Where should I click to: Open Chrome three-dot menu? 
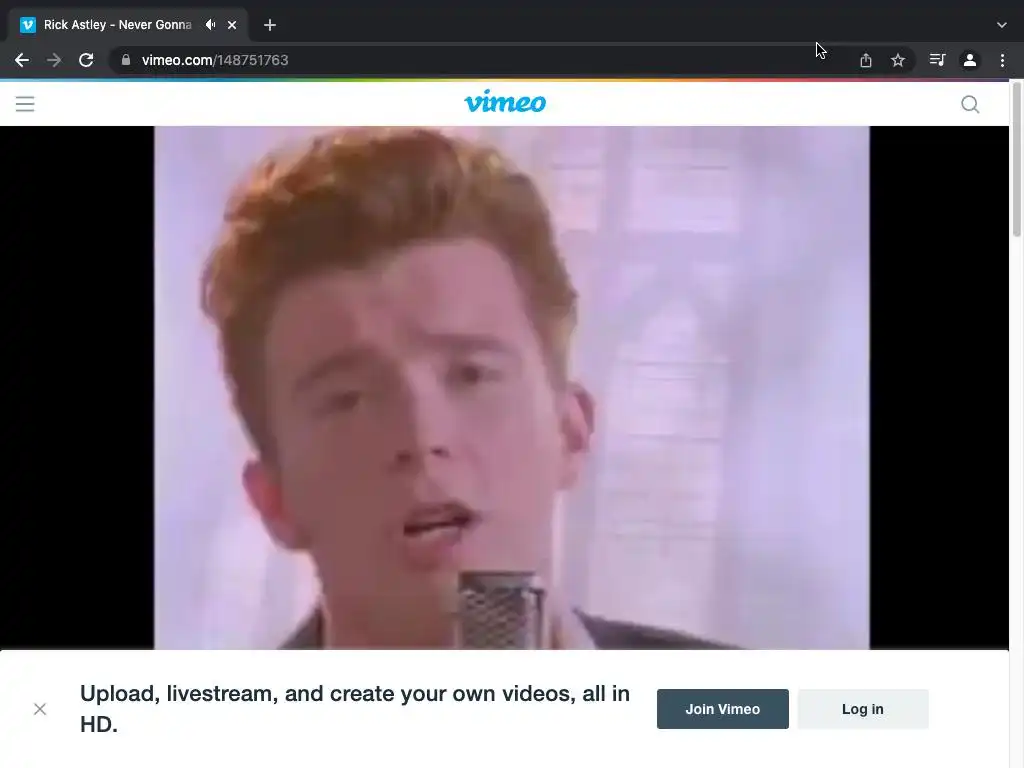pos(1002,60)
